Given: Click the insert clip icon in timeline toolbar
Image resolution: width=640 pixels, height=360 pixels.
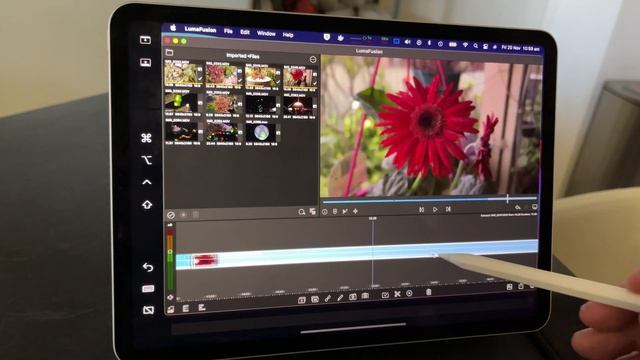Looking at the screenshot, I should tap(302, 300).
